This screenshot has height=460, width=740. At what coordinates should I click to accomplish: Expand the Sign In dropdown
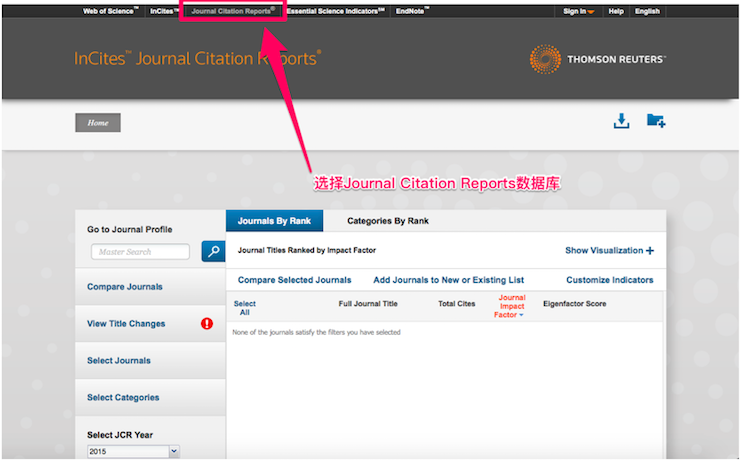click(x=579, y=11)
